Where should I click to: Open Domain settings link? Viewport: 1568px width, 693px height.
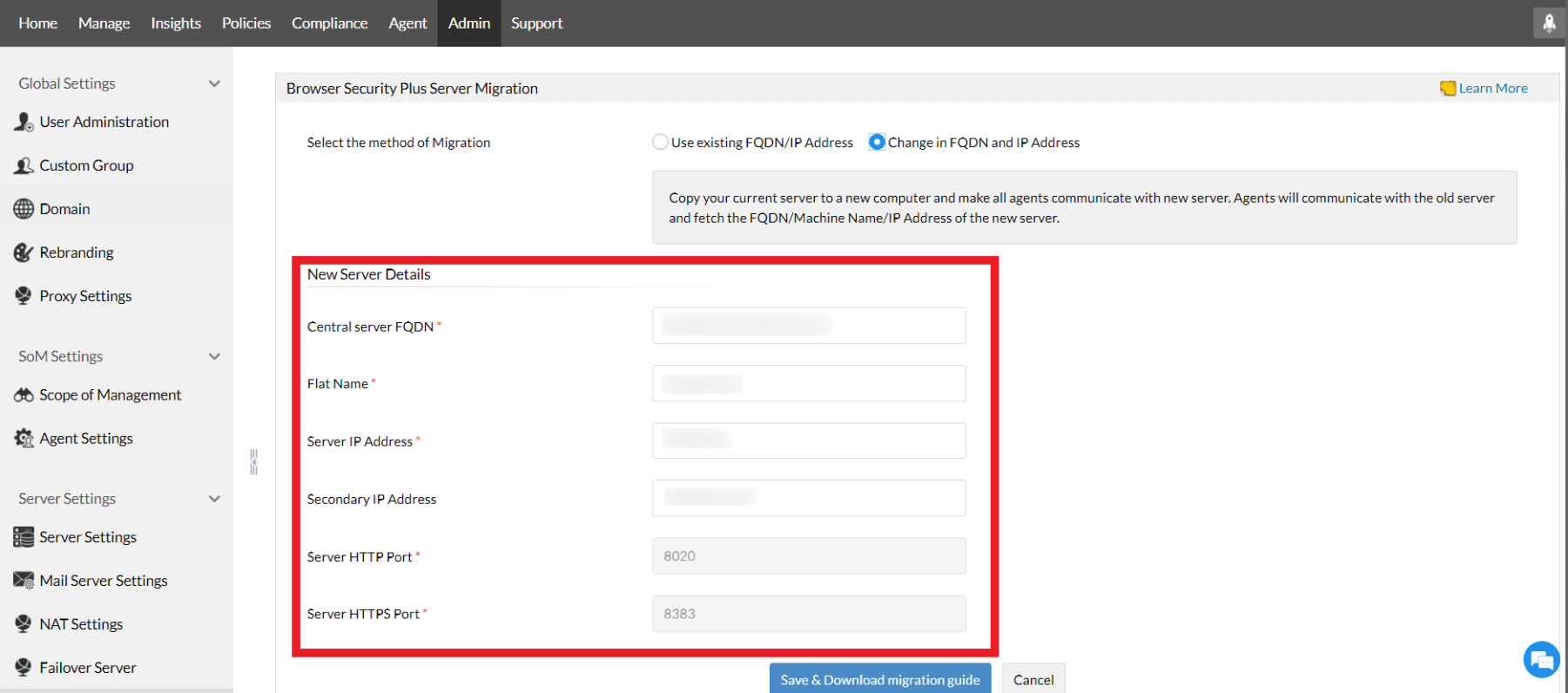pyautogui.click(x=64, y=209)
